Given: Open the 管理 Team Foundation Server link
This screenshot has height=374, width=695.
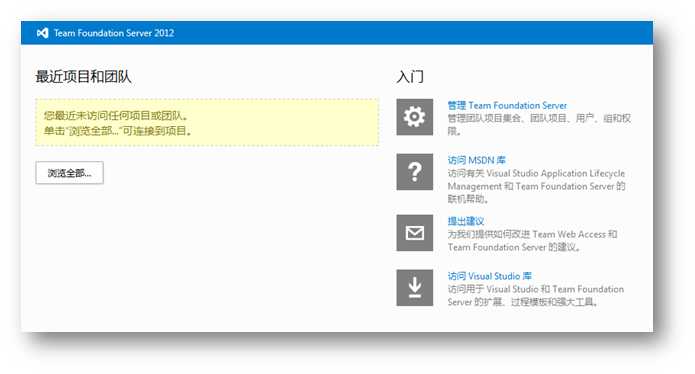Looking at the screenshot, I should (x=507, y=105).
